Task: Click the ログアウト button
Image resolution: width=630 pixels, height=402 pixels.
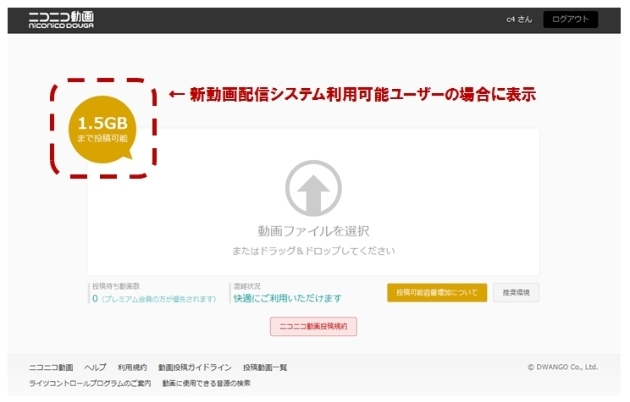Action: tap(570, 19)
